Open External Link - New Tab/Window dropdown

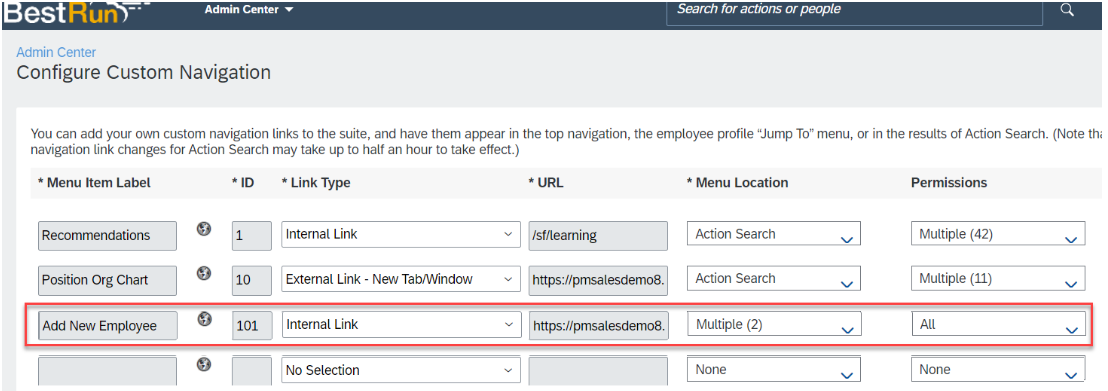(x=401, y=279)
